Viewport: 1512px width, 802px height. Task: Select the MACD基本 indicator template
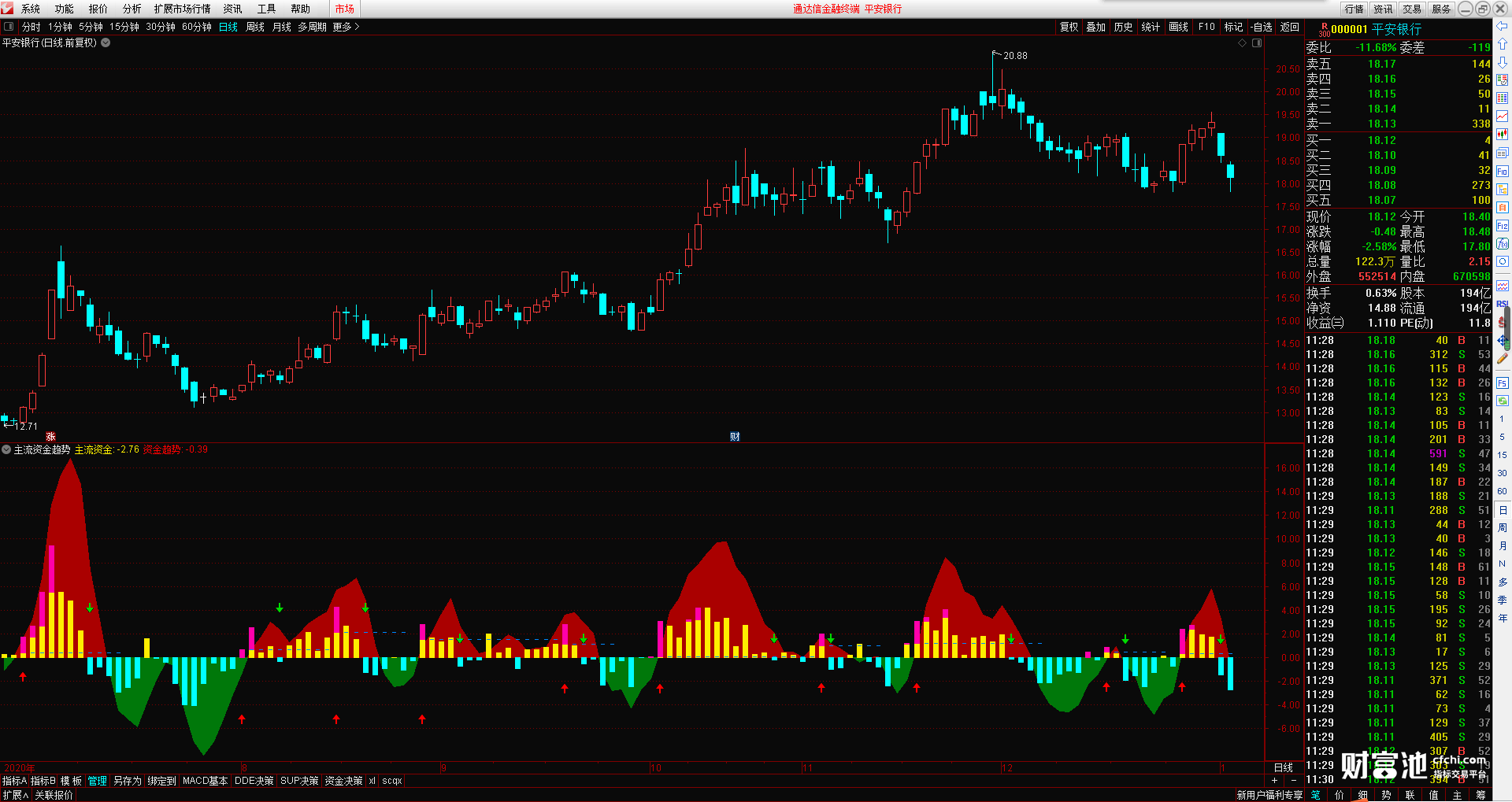[205, 781]
